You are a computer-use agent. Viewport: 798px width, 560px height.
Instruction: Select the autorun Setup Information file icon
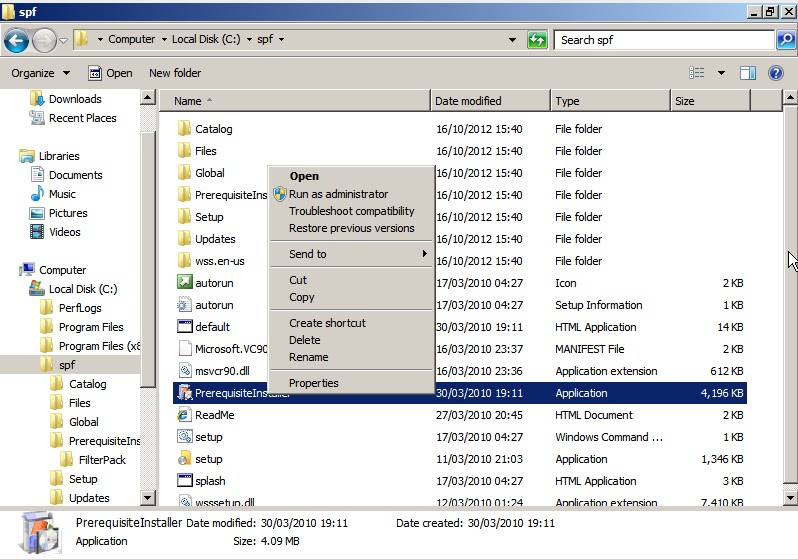184,305
